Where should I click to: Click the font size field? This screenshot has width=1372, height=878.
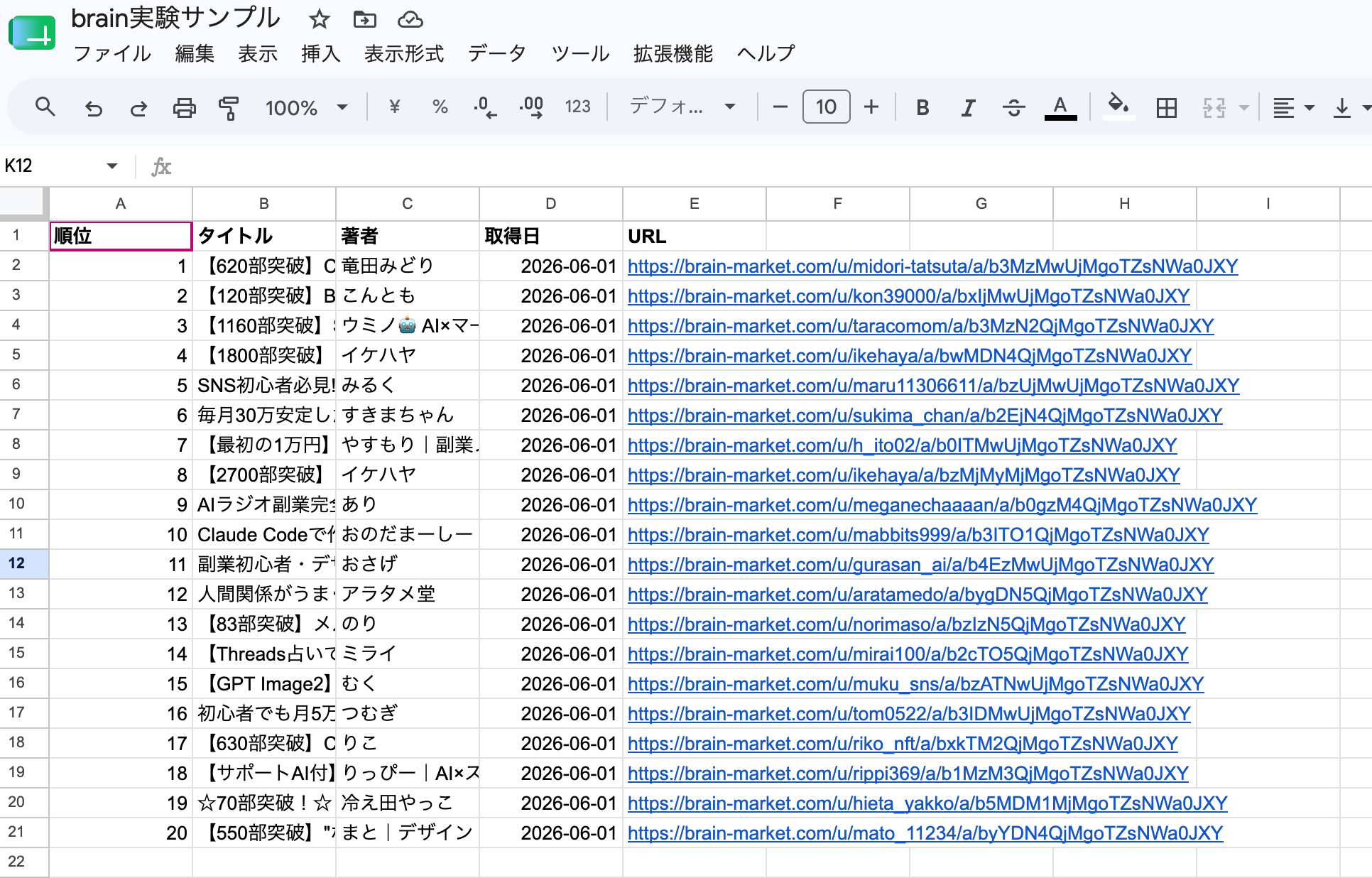click(x=826, y=107)
